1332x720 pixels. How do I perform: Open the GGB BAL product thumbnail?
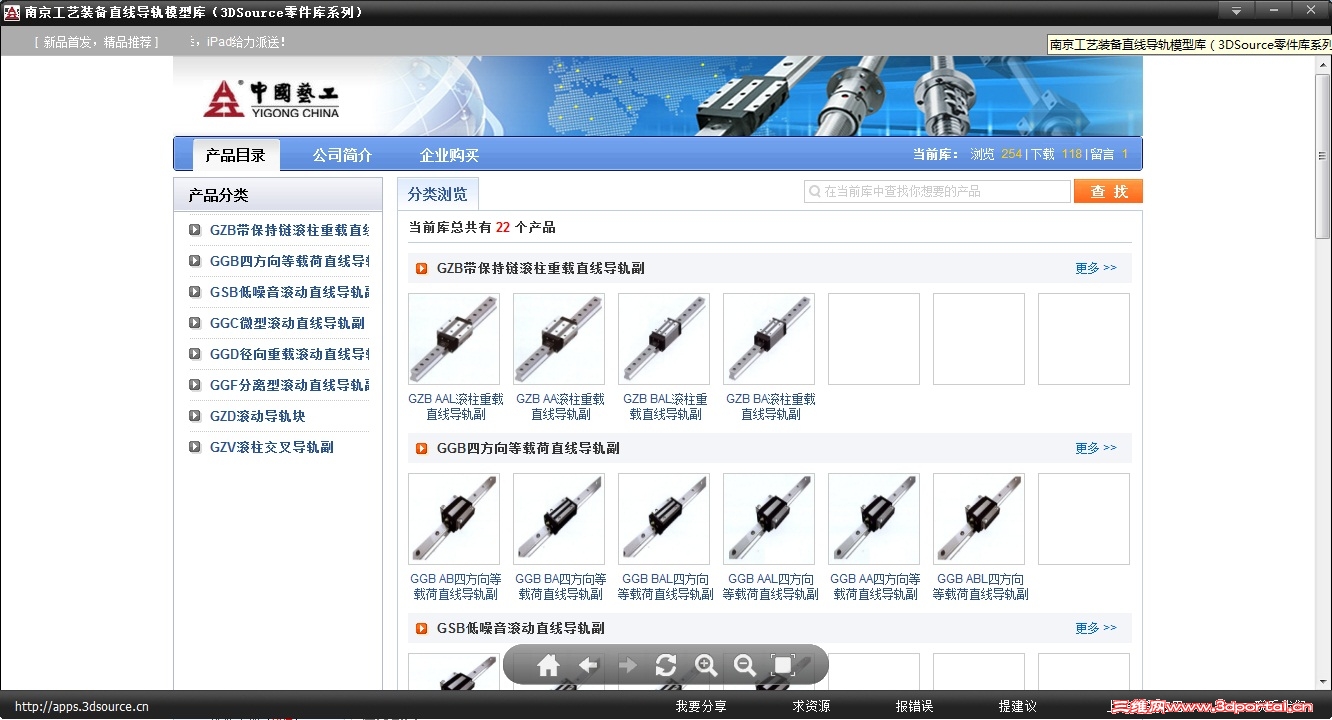point(664,519)
